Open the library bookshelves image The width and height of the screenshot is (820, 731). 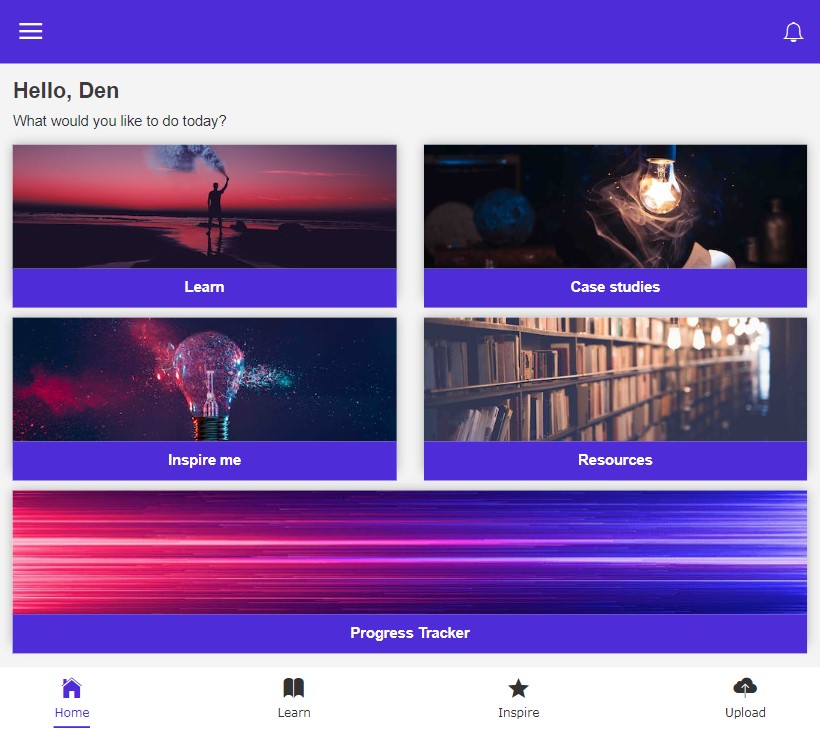(x=615, y=379)
